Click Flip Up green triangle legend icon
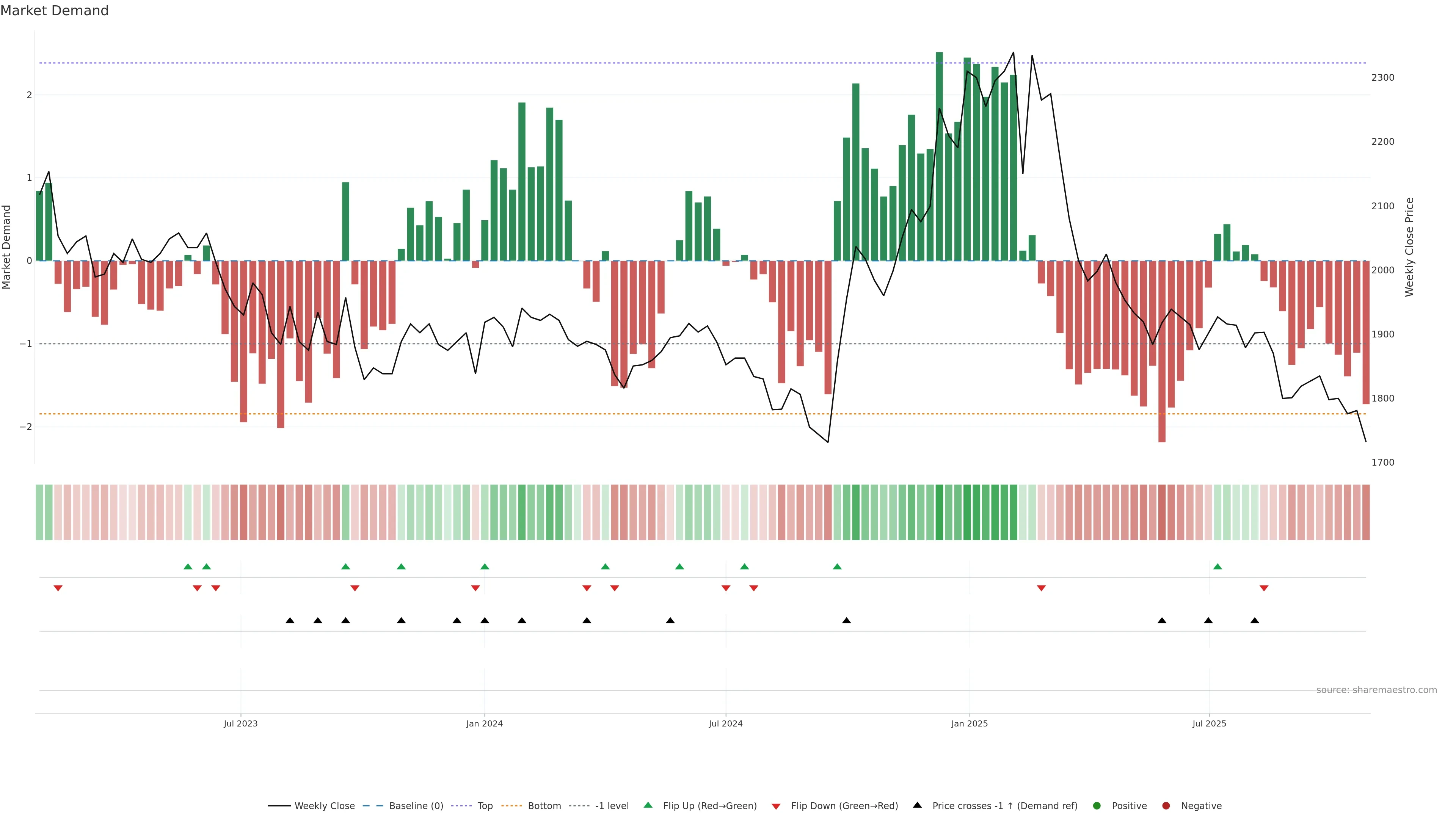The height and width of the screenshot is (819, 1456). 648,805
